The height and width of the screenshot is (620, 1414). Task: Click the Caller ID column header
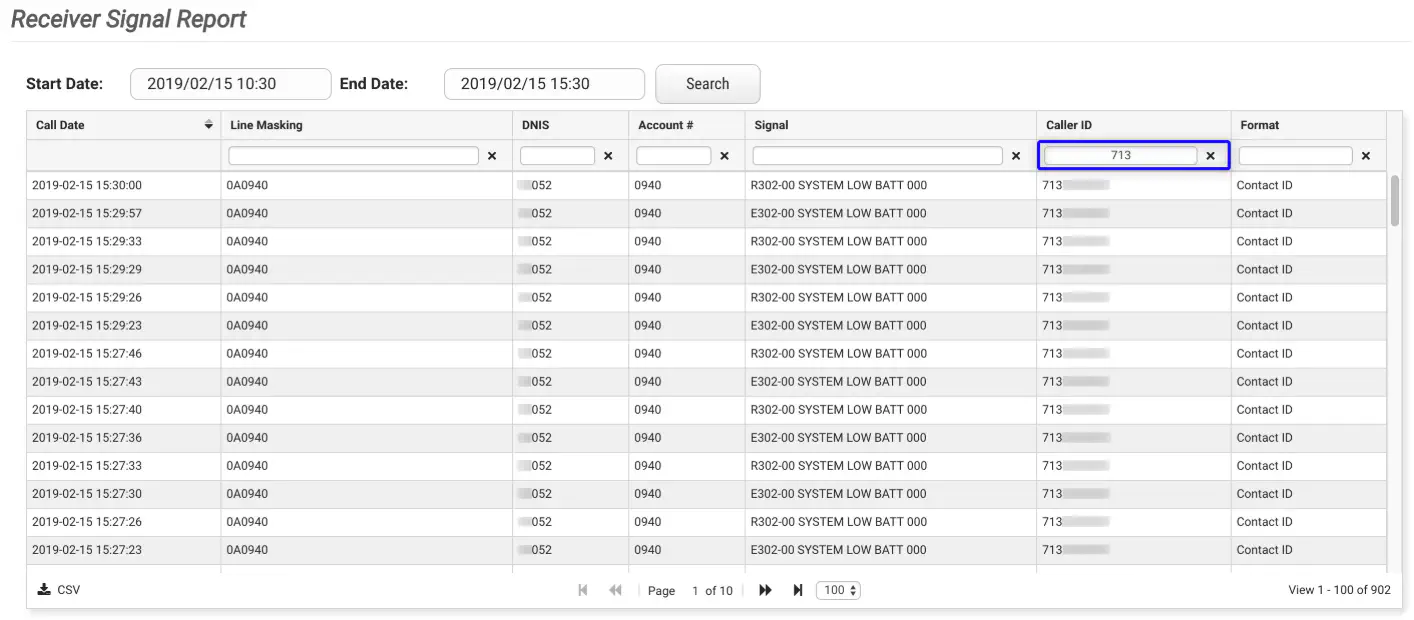point(1134,125)
